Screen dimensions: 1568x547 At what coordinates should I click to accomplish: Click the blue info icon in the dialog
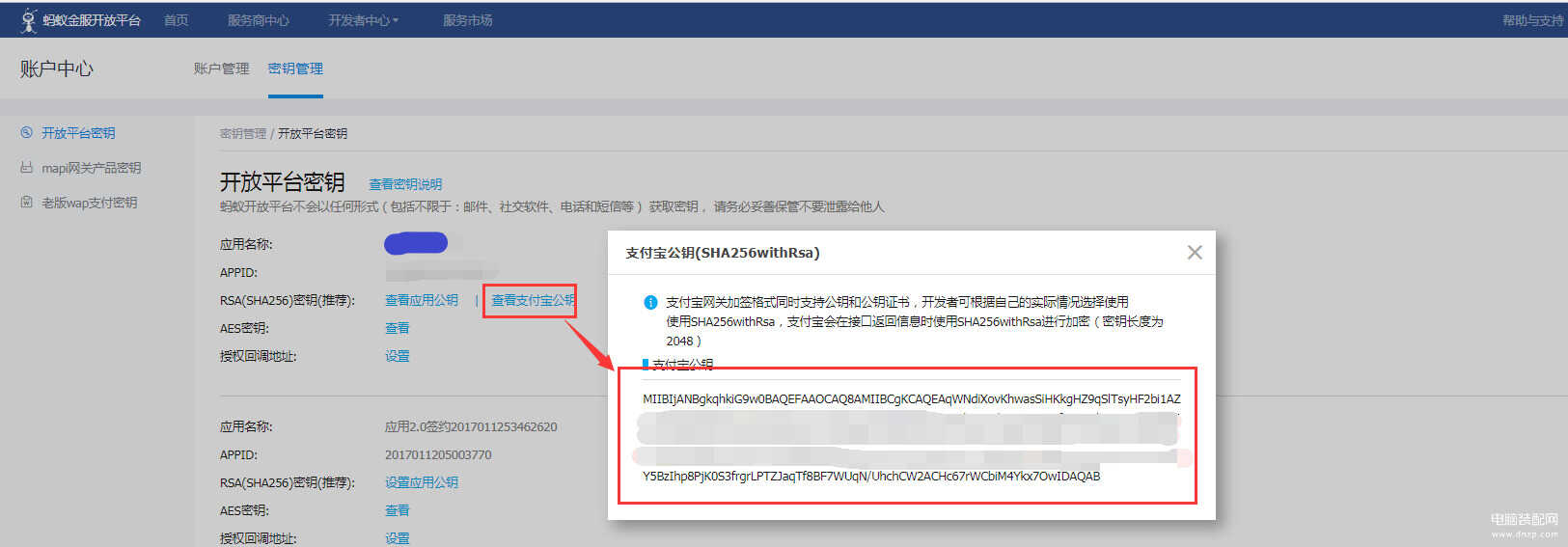[650, 302]
